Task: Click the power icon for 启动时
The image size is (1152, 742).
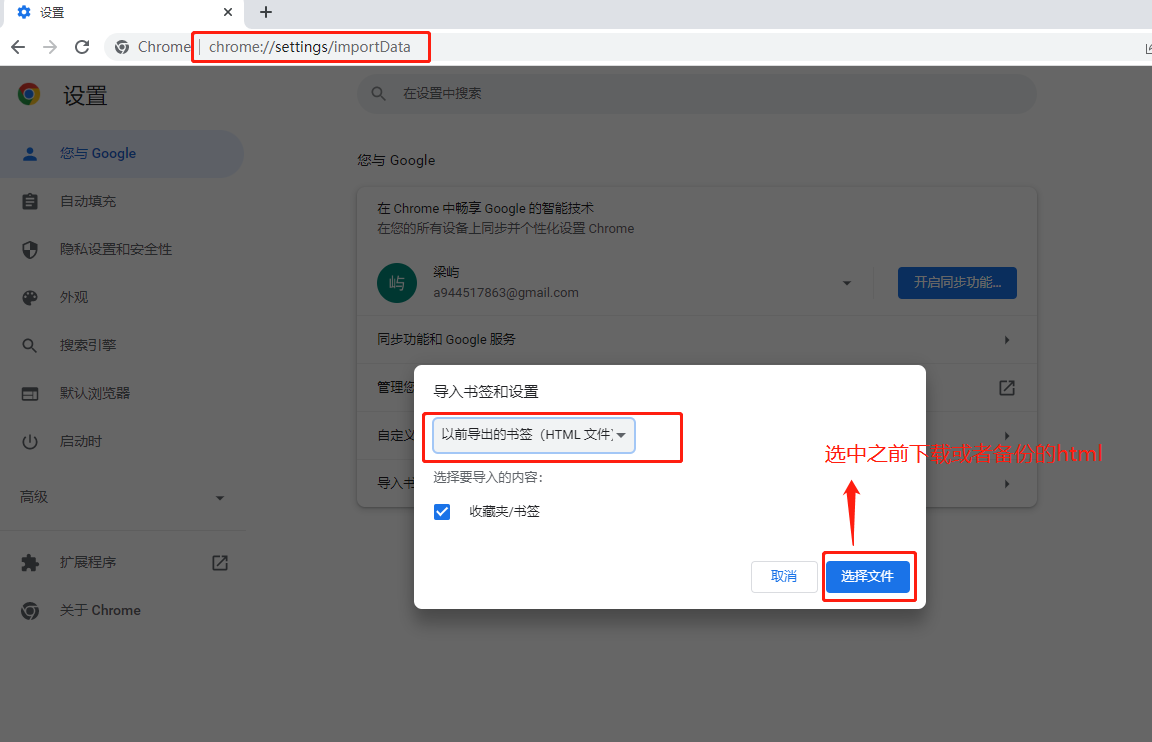Action: [x=30, y=442]
